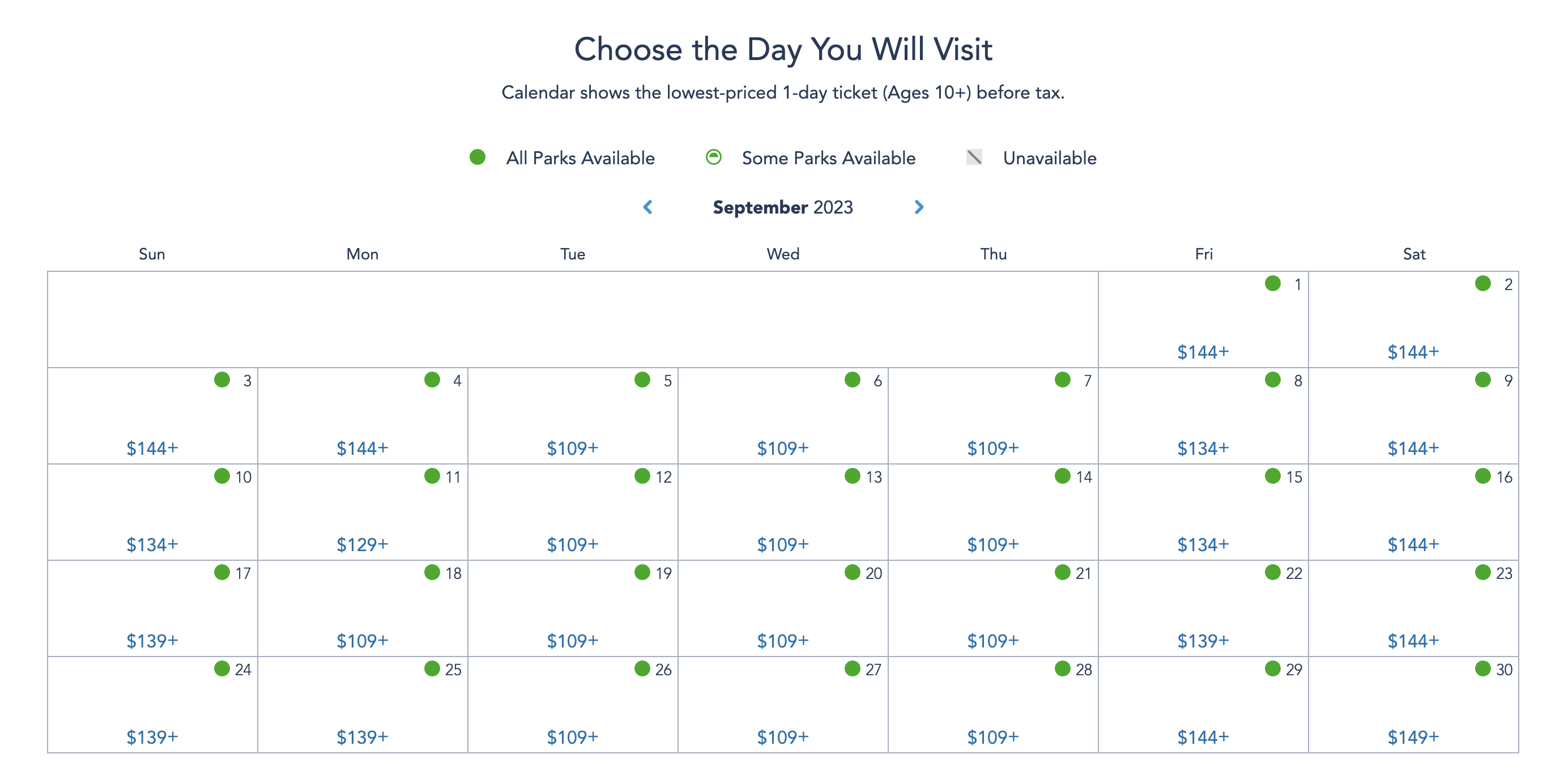Image resolution: width=1551 pixels, height=784 pixels.
Task: Choose the $149+ ticket on September 30
Action: coord(1413,737)
